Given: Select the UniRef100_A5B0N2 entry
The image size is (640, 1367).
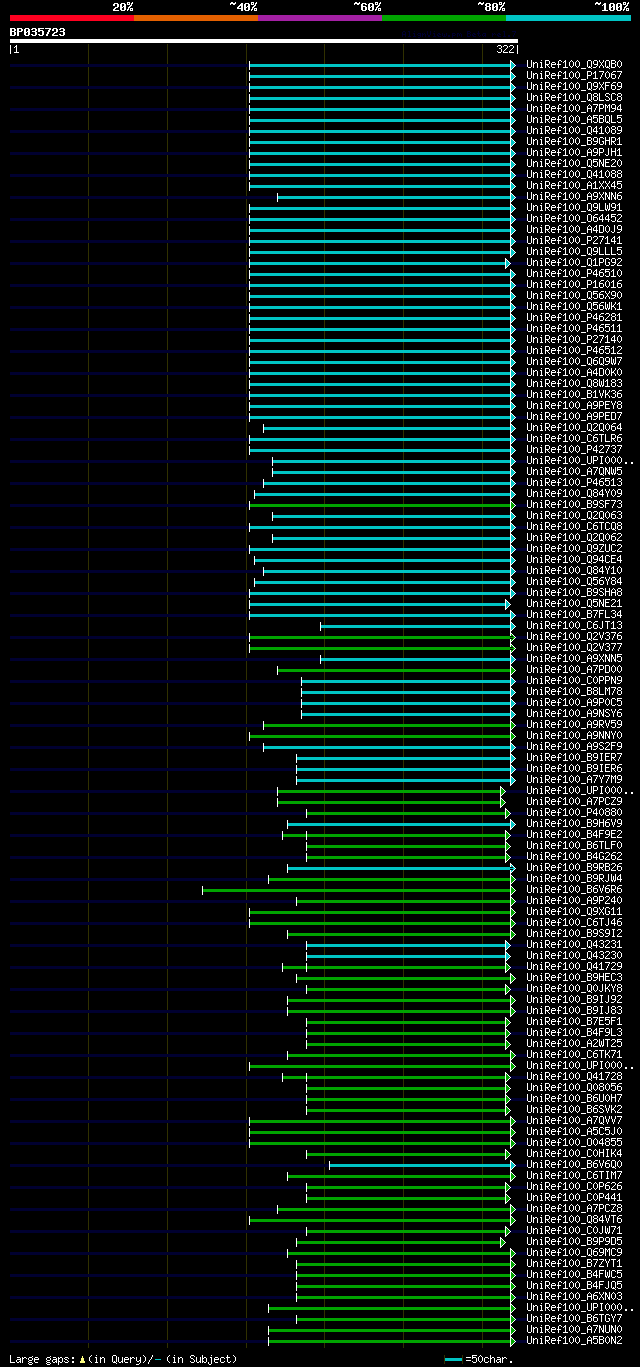Looking at the screenshot, I should 574,1340.
